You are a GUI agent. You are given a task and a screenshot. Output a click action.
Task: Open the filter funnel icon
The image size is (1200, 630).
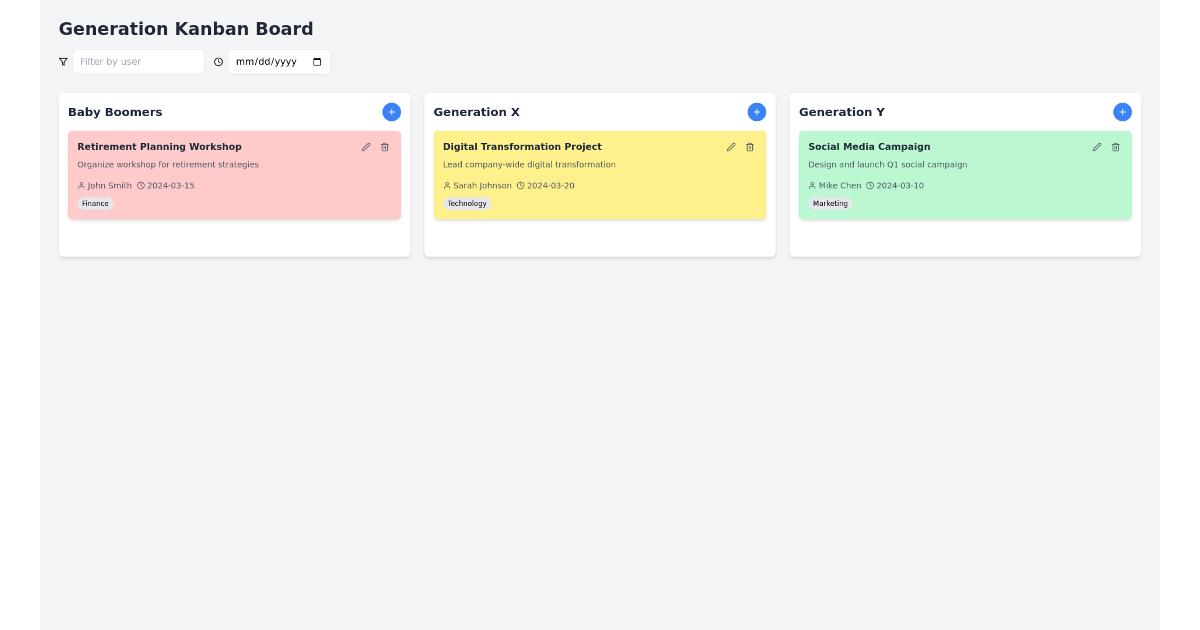click(x=63, y=61)
